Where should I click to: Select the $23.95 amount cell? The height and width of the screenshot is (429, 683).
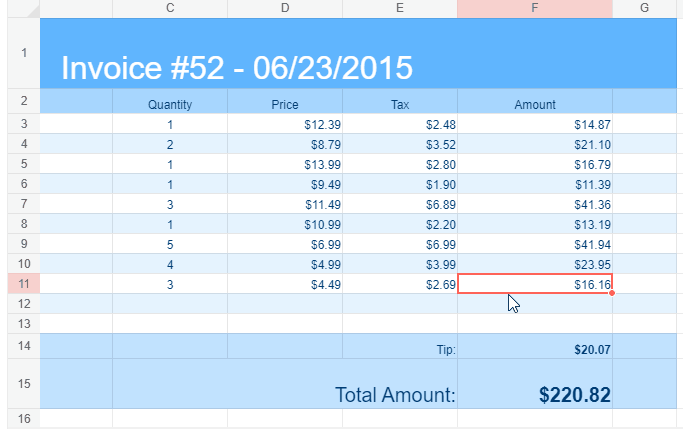pos(535,264)
